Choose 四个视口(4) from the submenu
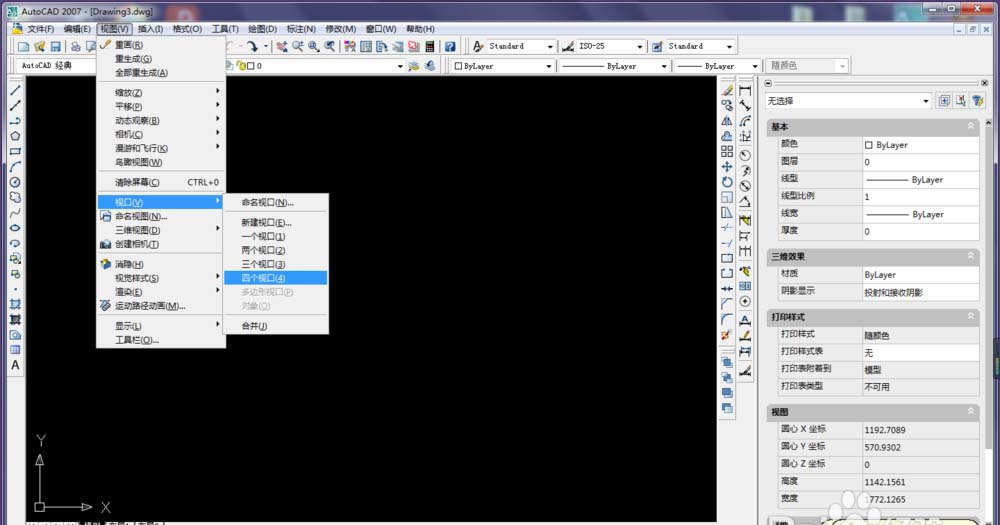 (x=264, y=278)
